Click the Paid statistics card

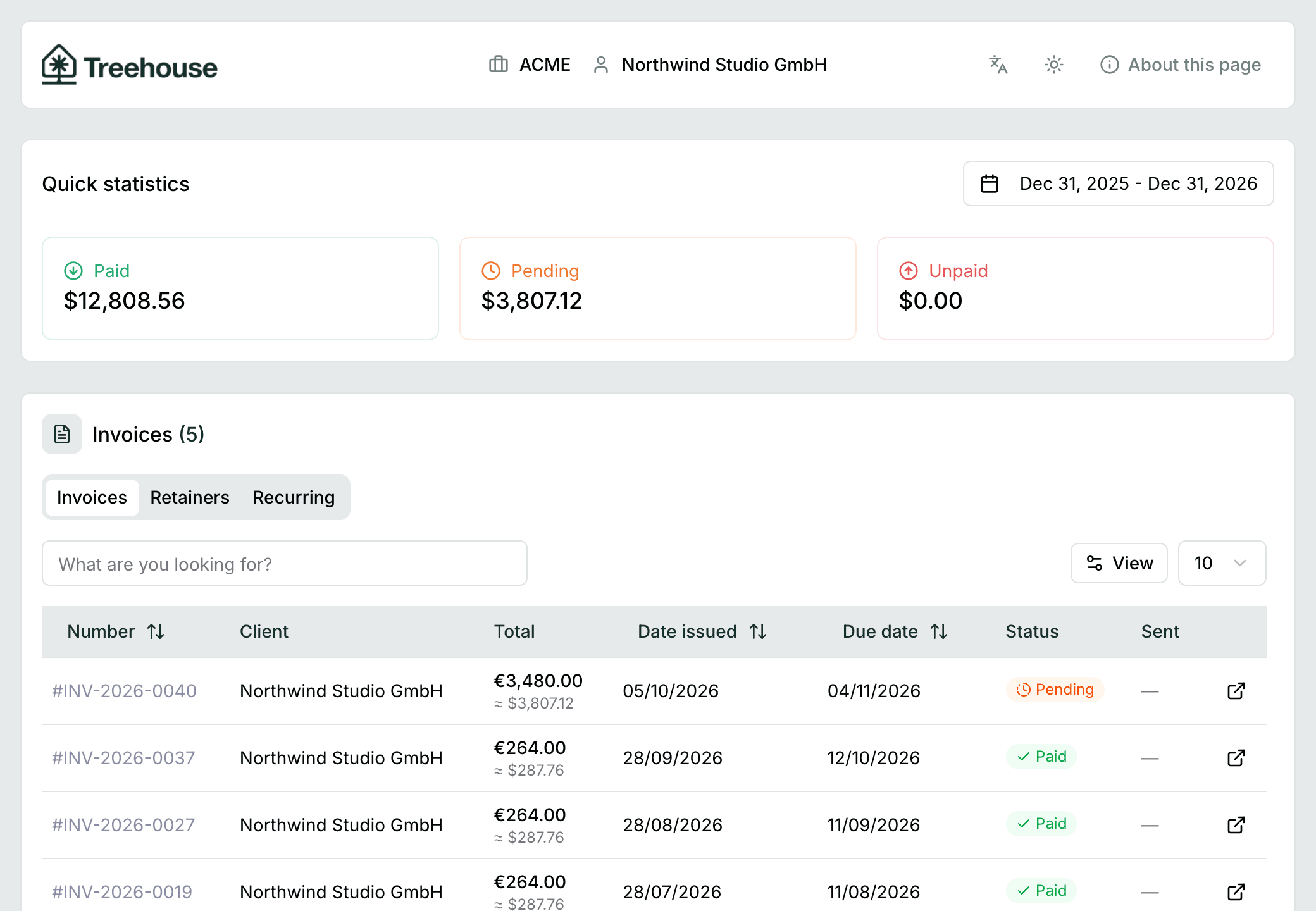240,288
